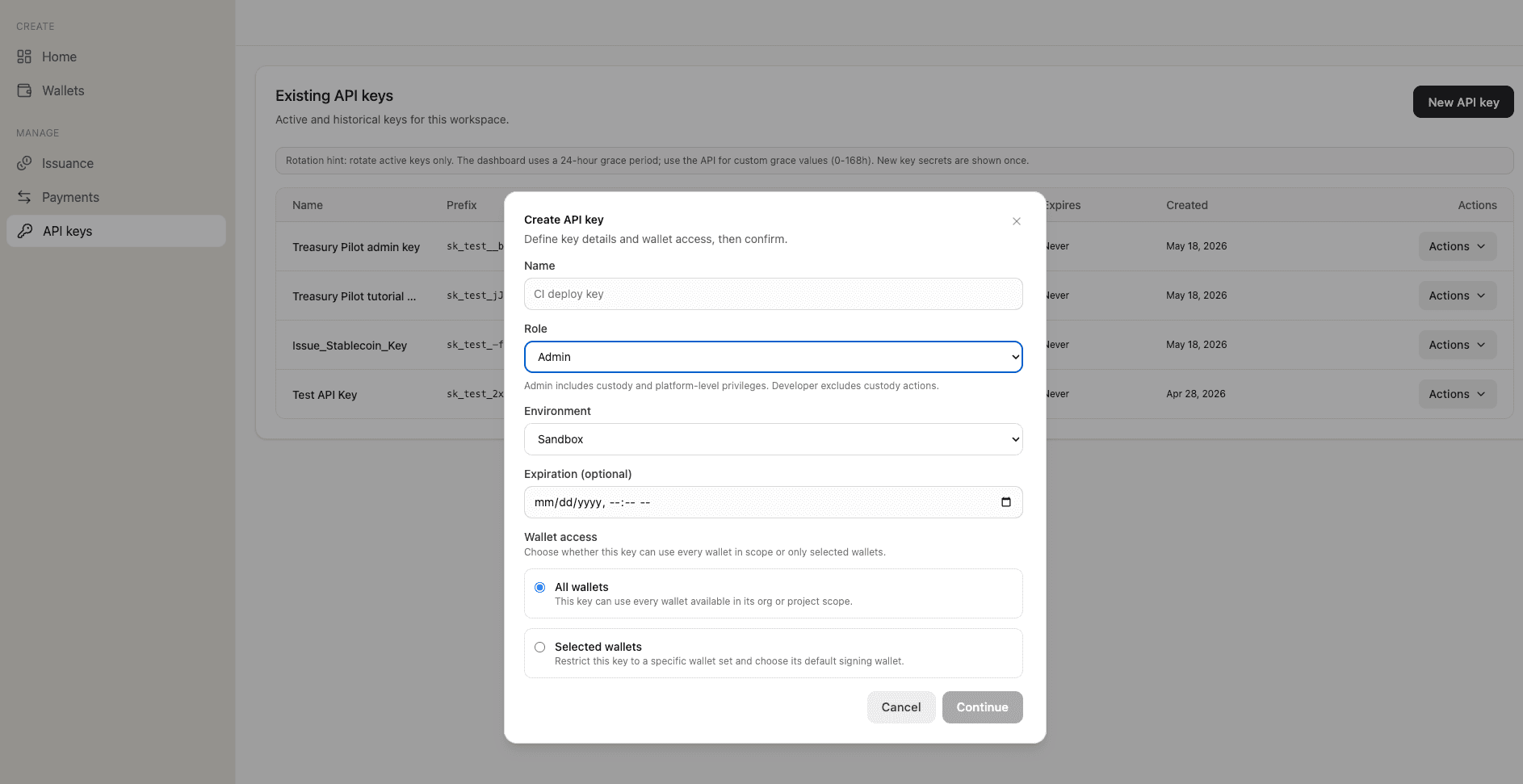The image size is (1523, 784).
Task: Click the Issuance coins icon
Action: 24,163
